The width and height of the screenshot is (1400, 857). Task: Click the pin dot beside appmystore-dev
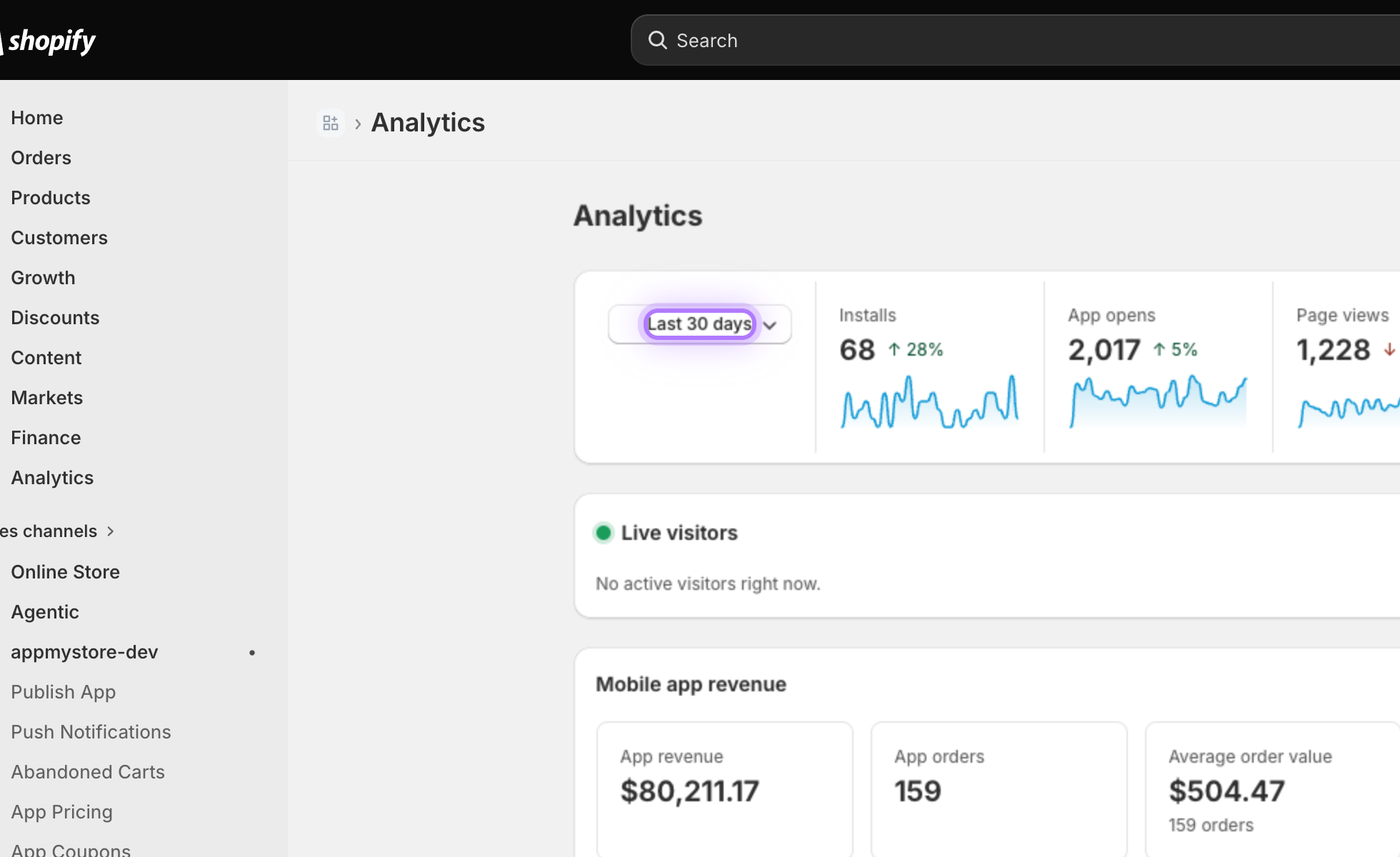click(x=252, y=653)
